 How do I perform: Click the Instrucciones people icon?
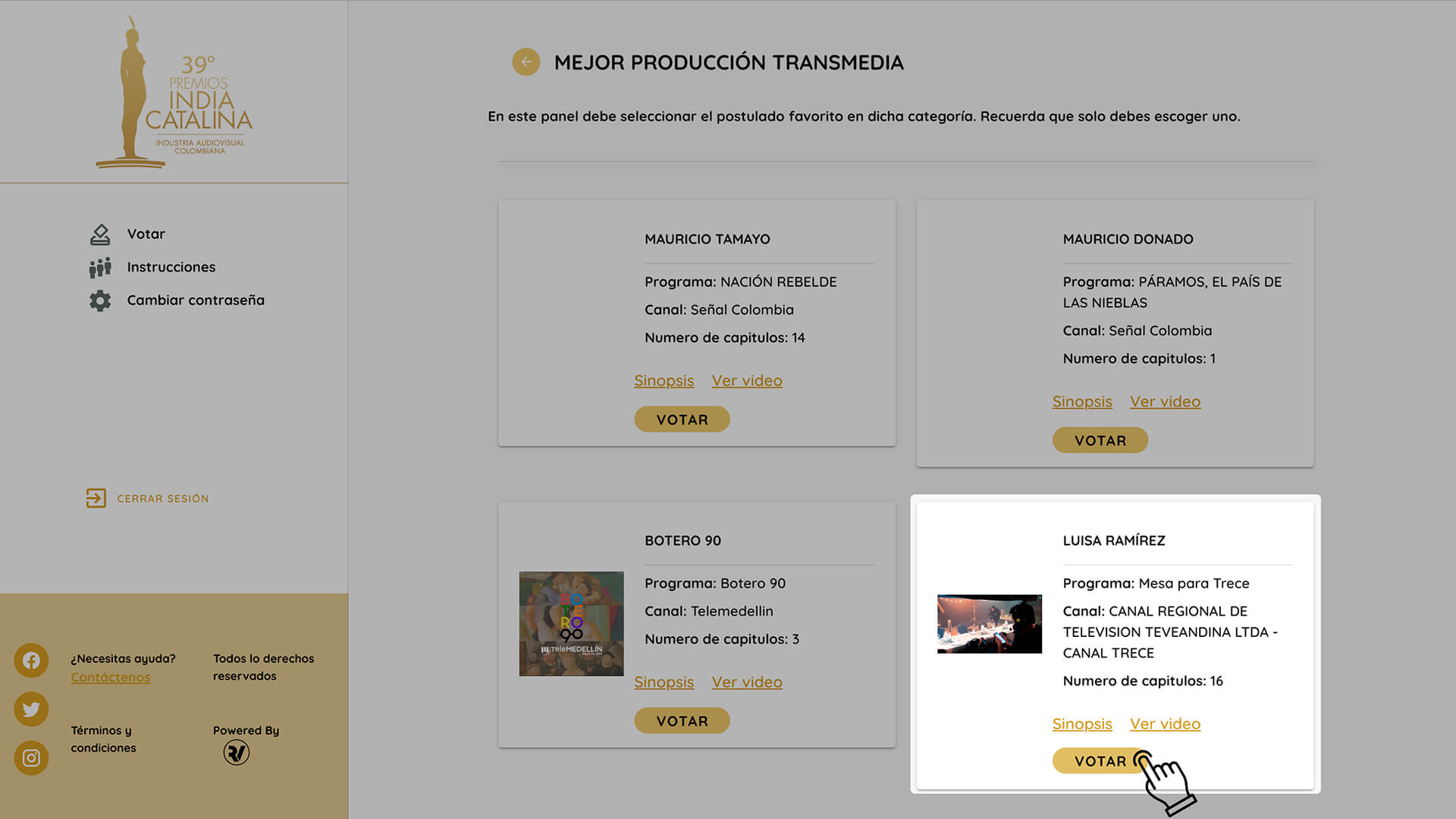point(100,268)
